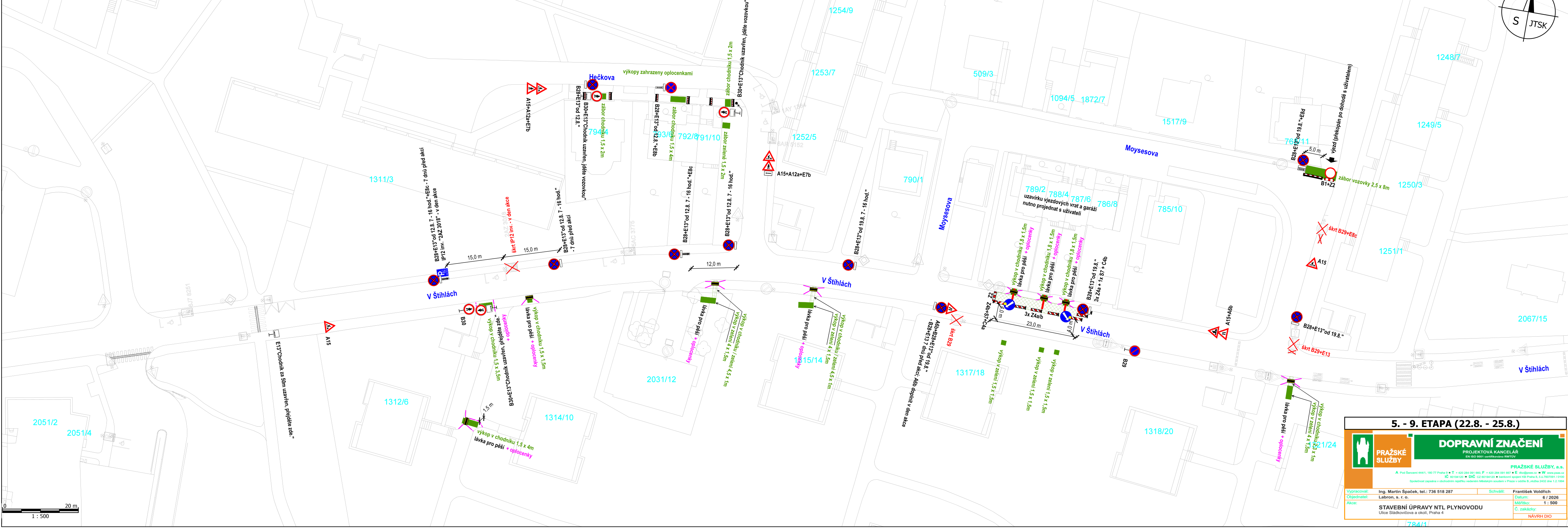Click the Hočkova street name label

pos(601,77)
